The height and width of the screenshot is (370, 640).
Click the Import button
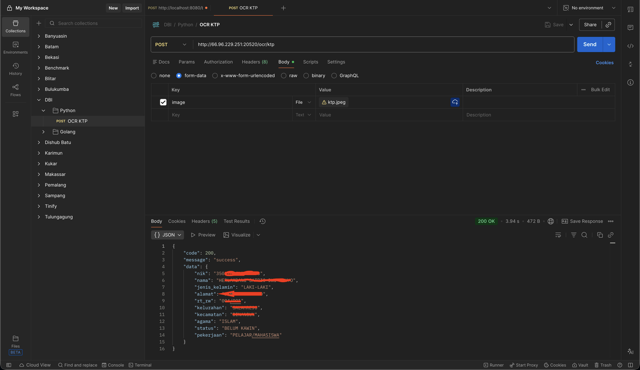point(132,8)
